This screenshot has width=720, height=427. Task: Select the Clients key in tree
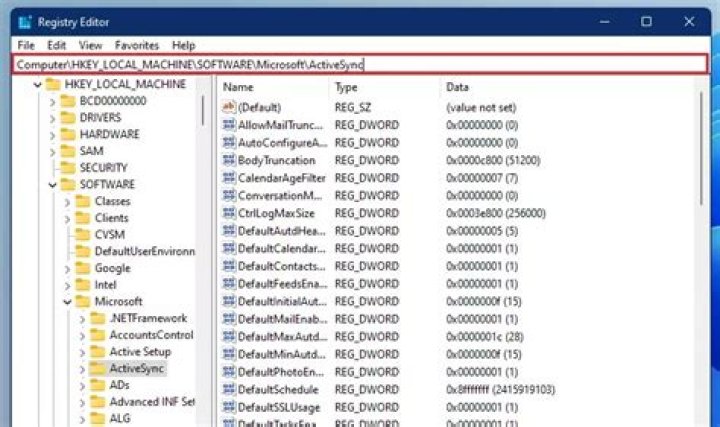[x=112, y=218]
